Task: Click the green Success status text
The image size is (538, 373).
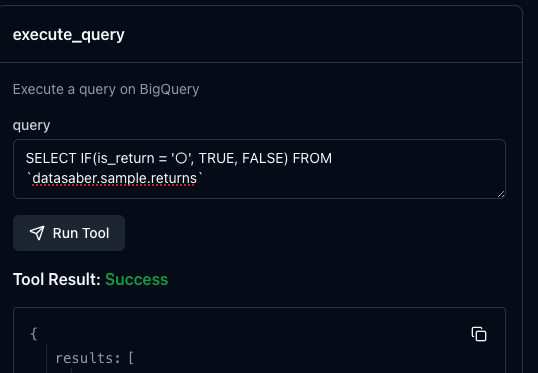Action: click(x=137, y=279)
